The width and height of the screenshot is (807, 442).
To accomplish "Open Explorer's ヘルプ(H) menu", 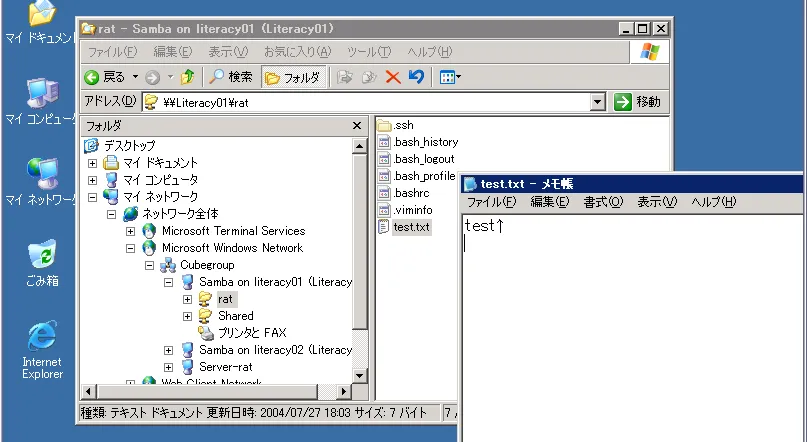I will point(430,52).
